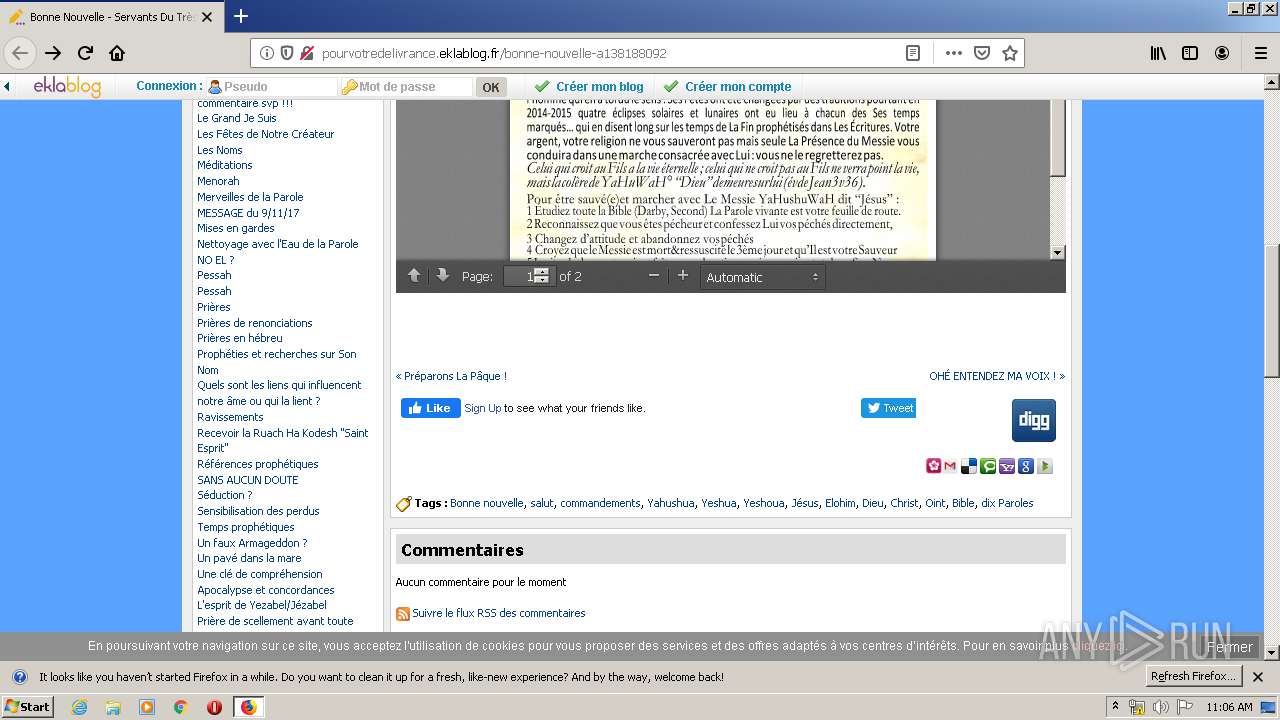
Task: Dismiss cookie notice with Fermer
Action: 1230,647
